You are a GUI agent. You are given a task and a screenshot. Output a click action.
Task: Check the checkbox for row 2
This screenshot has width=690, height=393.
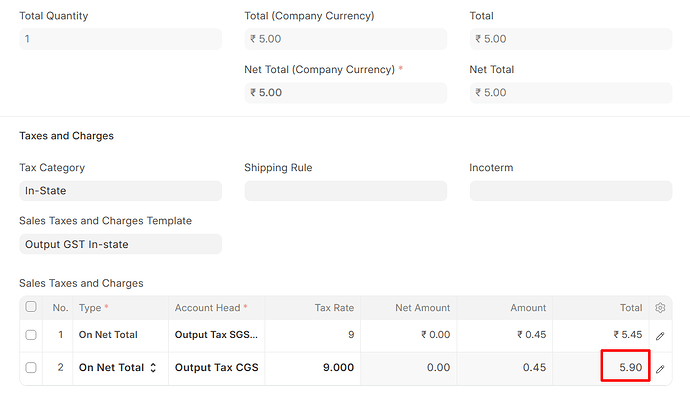tap(31, 367)
